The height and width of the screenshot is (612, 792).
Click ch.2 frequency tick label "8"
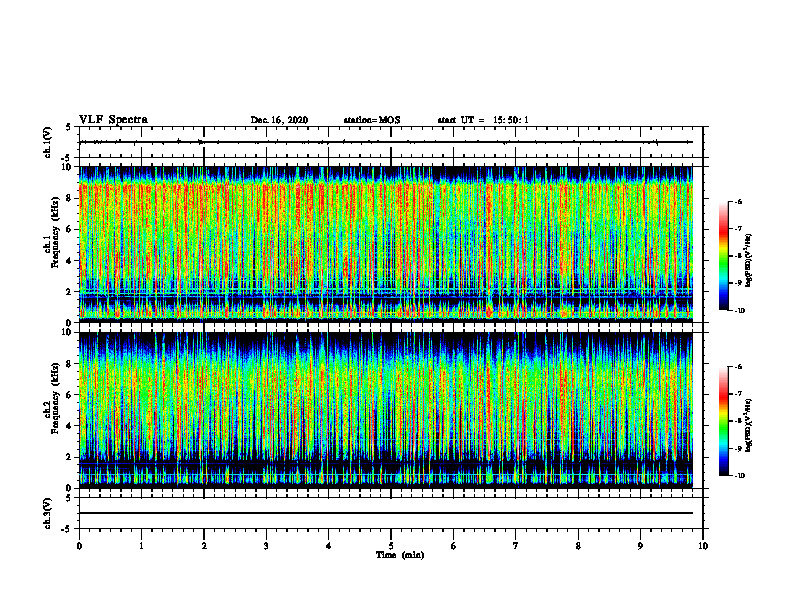(x=69, y=364)
